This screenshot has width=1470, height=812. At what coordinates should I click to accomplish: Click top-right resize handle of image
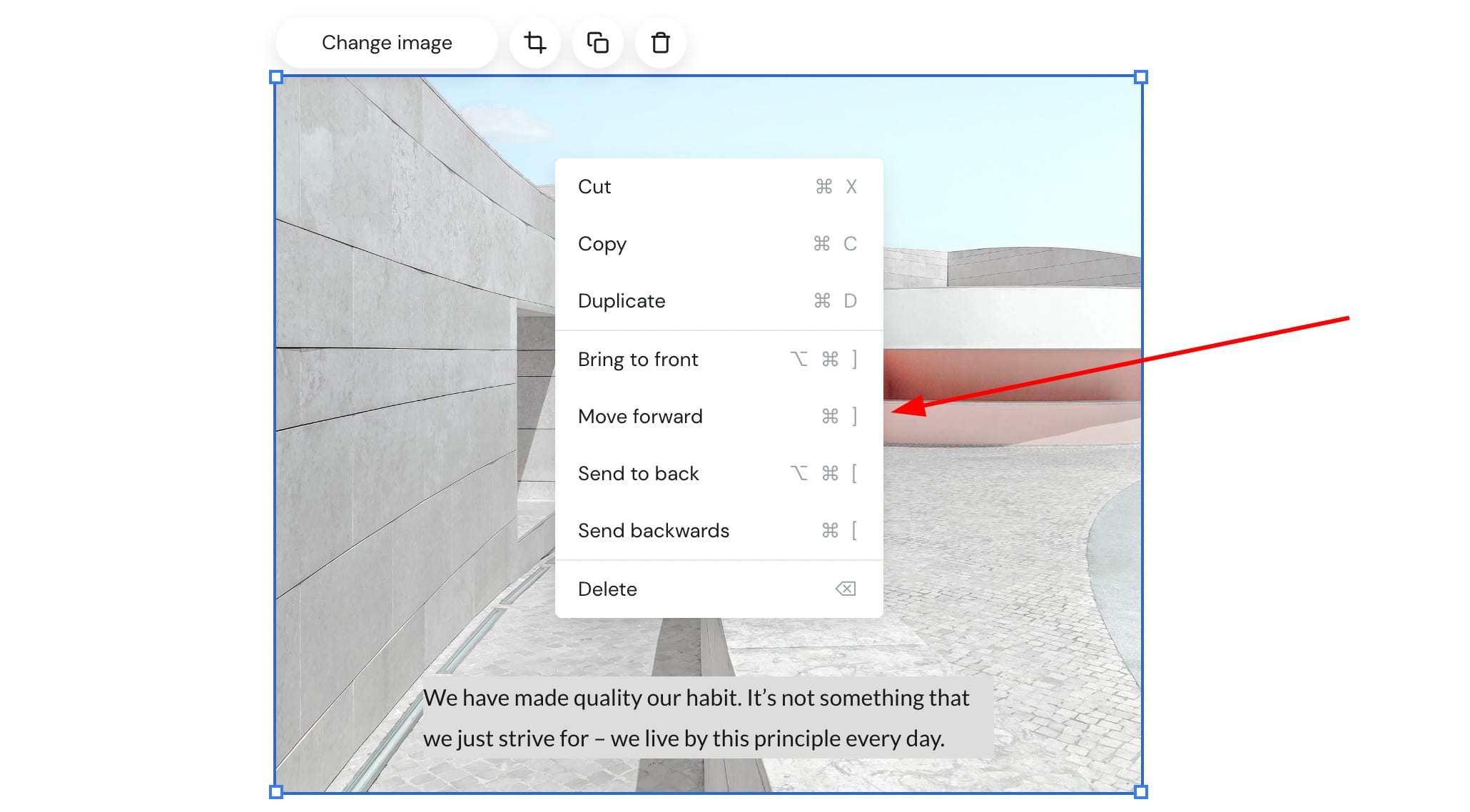(1140, 77)
